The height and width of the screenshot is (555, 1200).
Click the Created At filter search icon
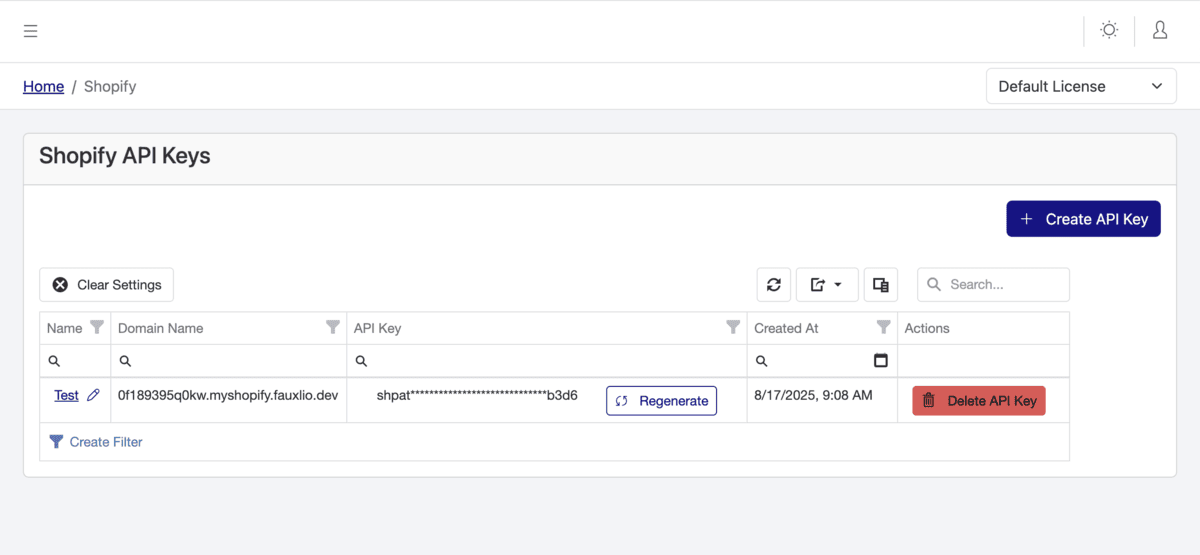coord(761,361)
